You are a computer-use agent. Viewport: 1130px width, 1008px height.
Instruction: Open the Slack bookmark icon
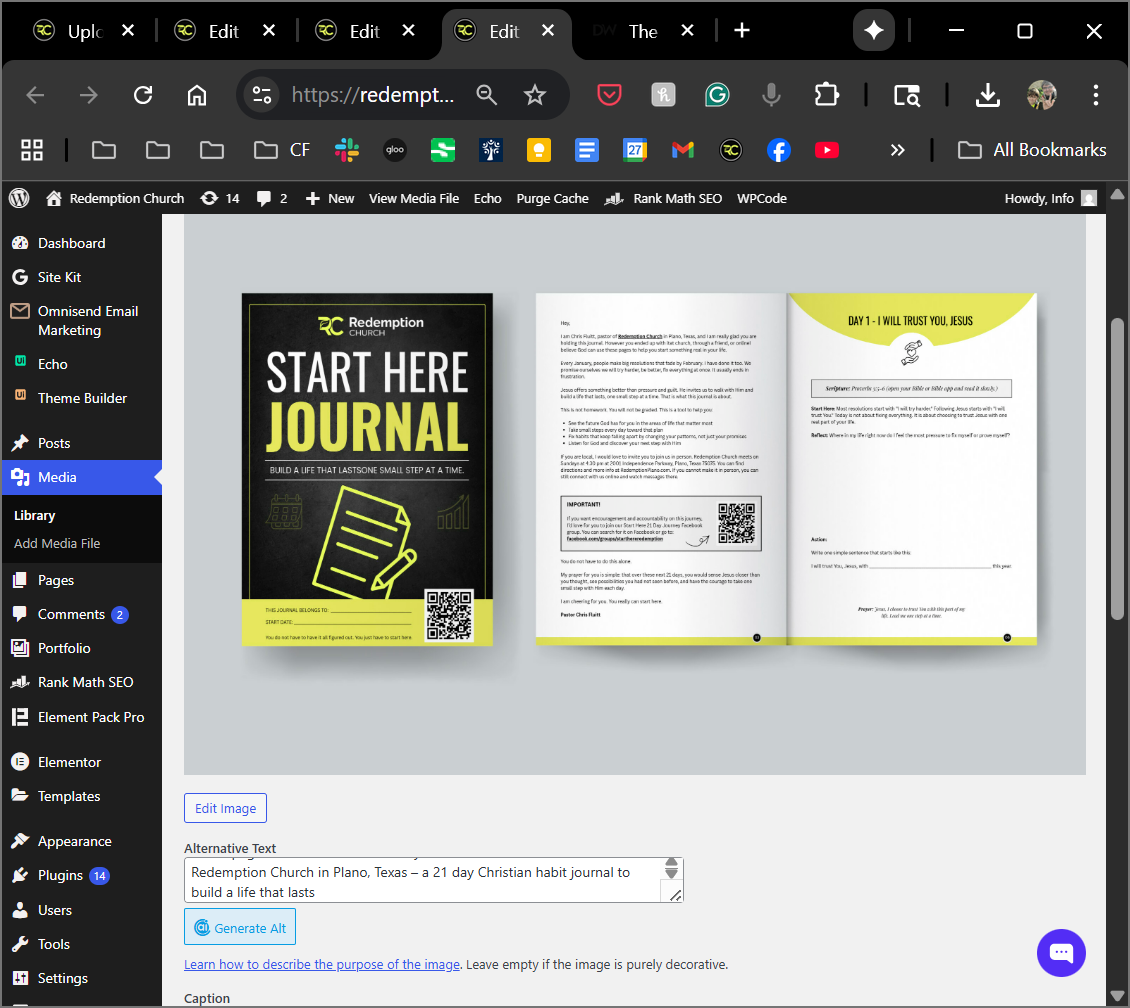[x=347, y=150]
